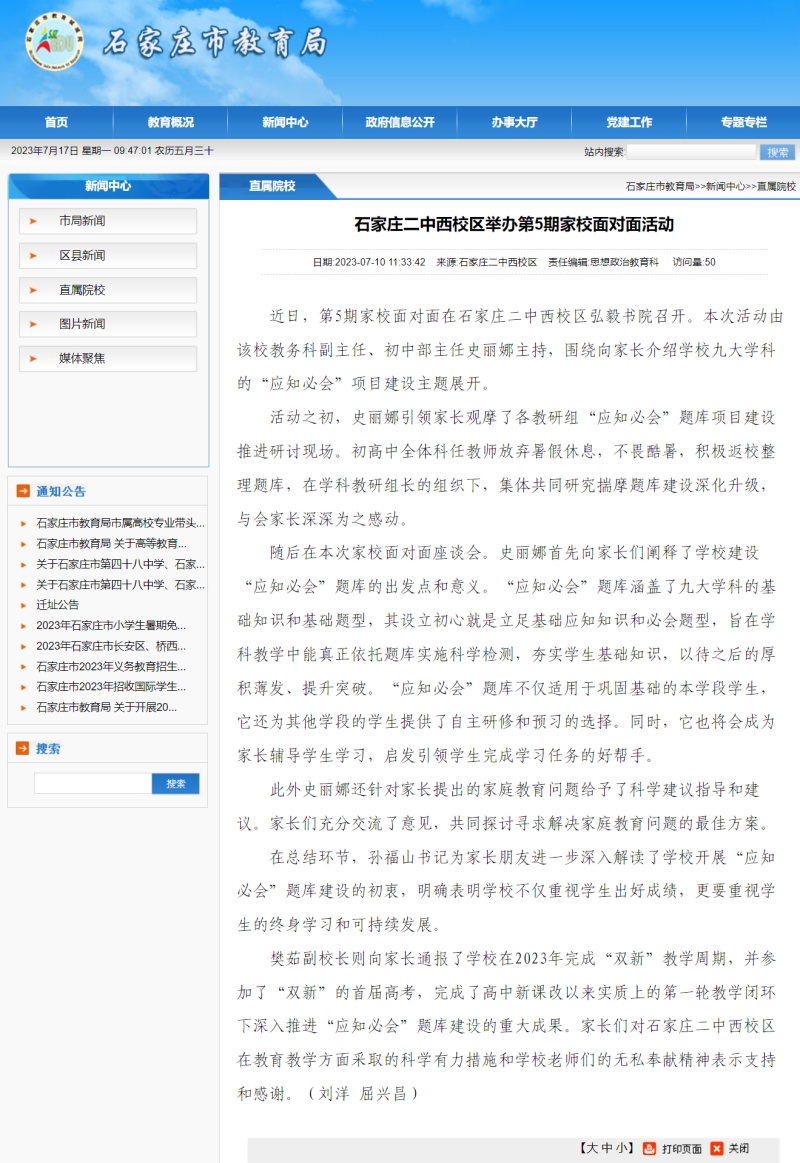Open the 新闻中心 navigation menu
The image size is (800, 1163).
pos(285,122)
